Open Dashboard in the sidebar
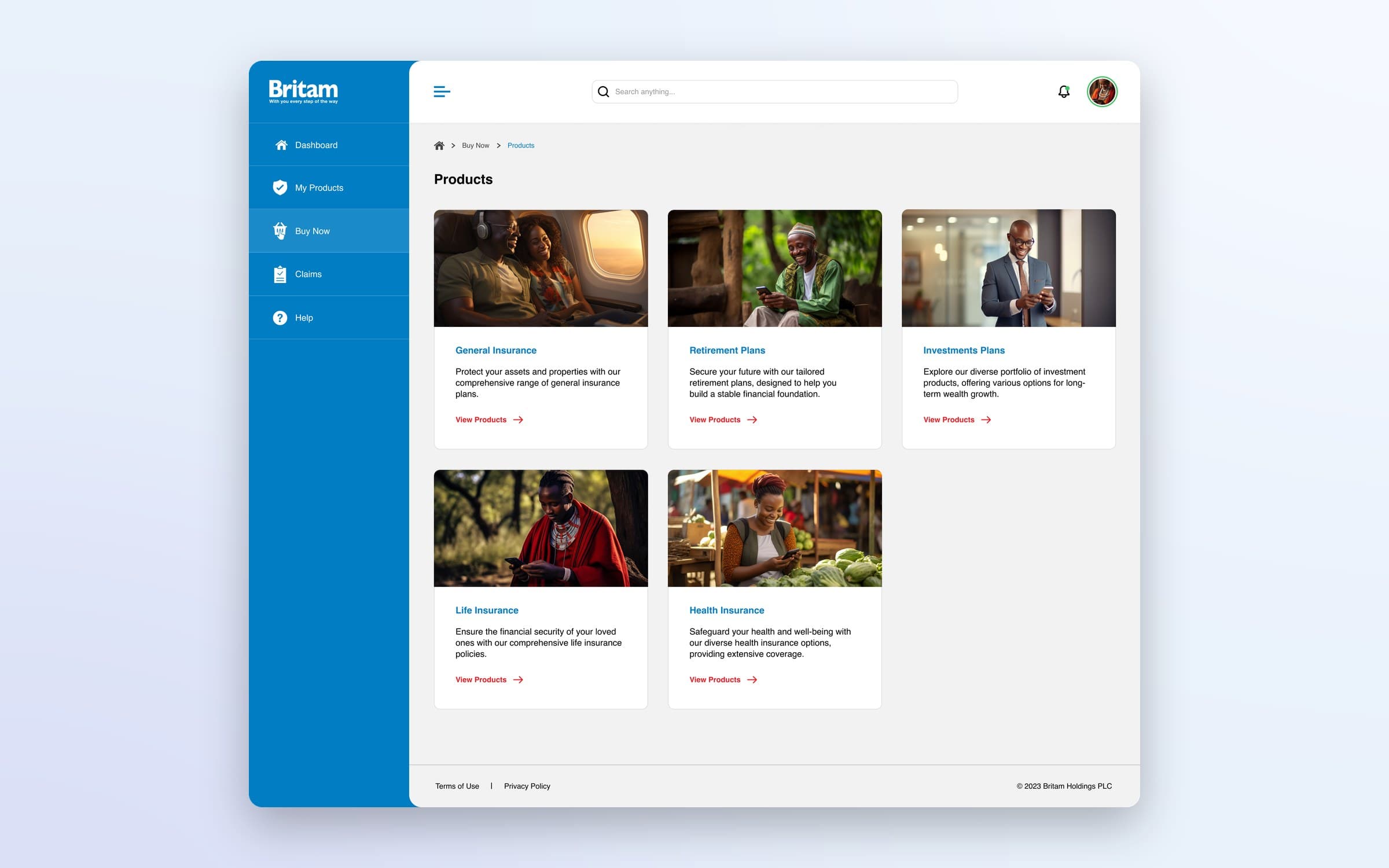The image size is (1389, 868). 329,145
